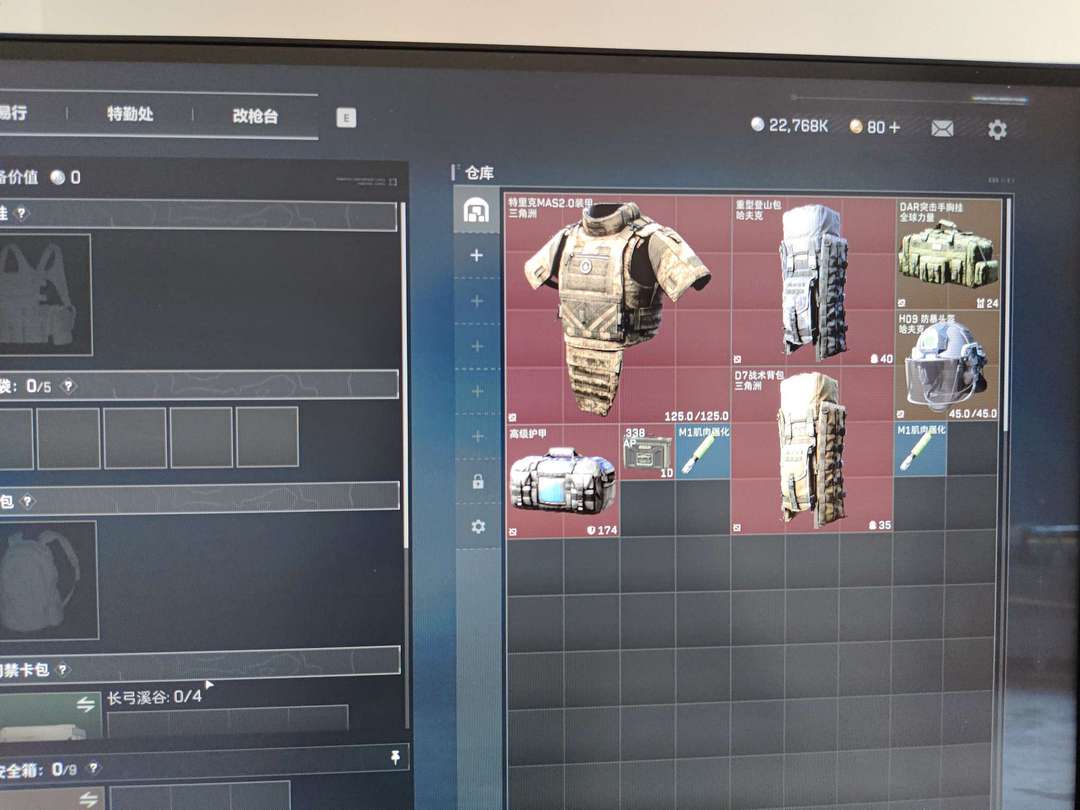Select the .338 AP ammo box
1080x810 pixels.
pyautogui.click(x=647, y=452)
